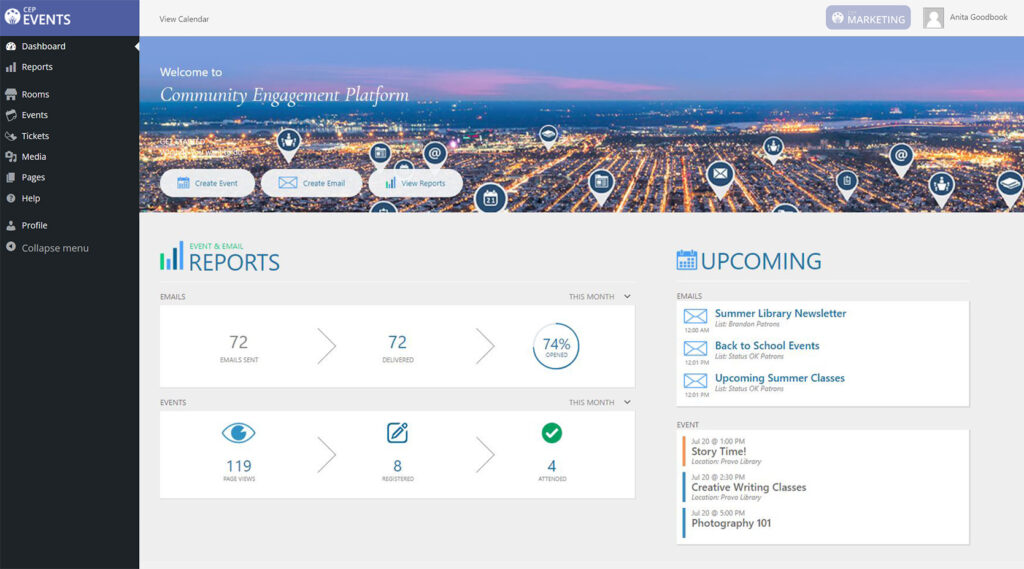This screenshot has height=569, width=1024.
Task: Select Tickets from the sidebar menu
Action: tap(35, 136)
